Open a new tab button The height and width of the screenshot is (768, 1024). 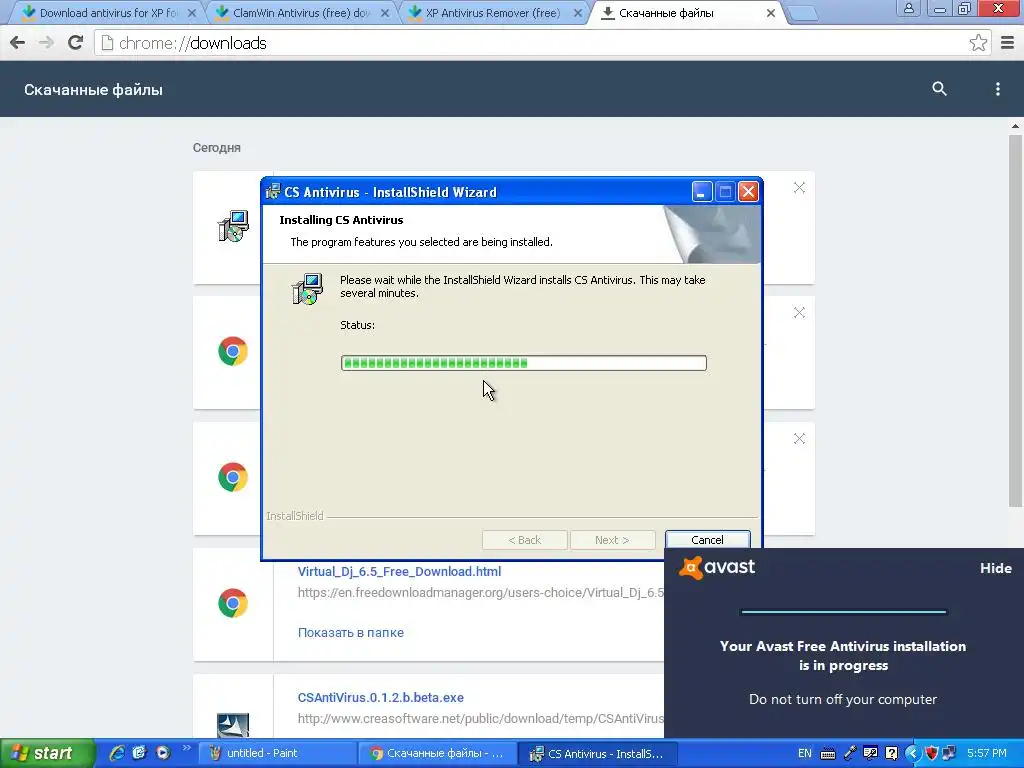(x=803, y=13)
